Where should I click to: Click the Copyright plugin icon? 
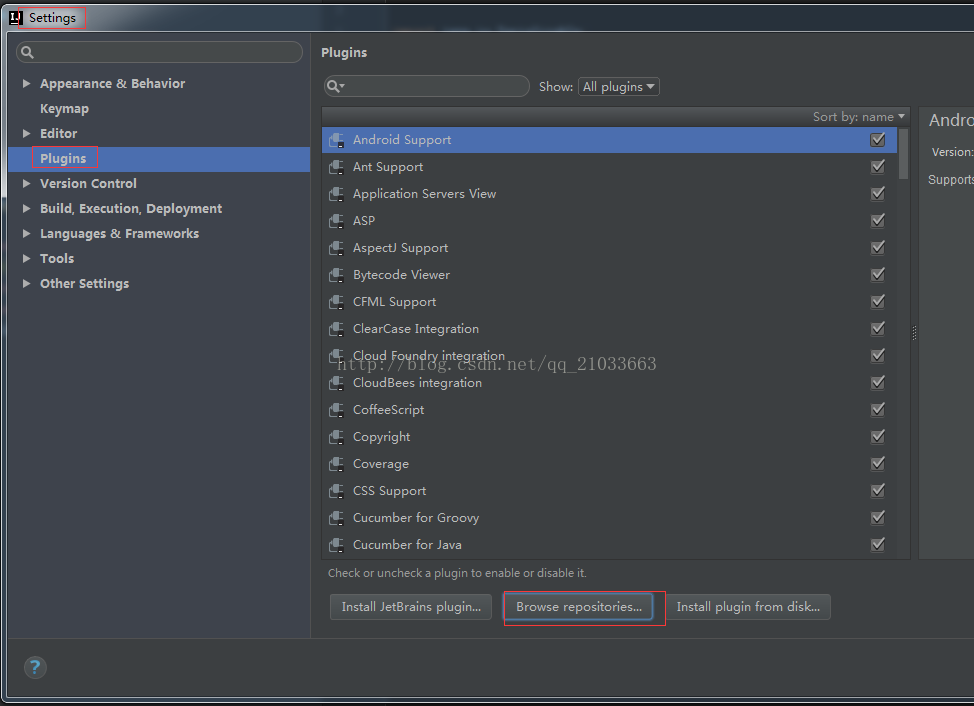point(336,437)
